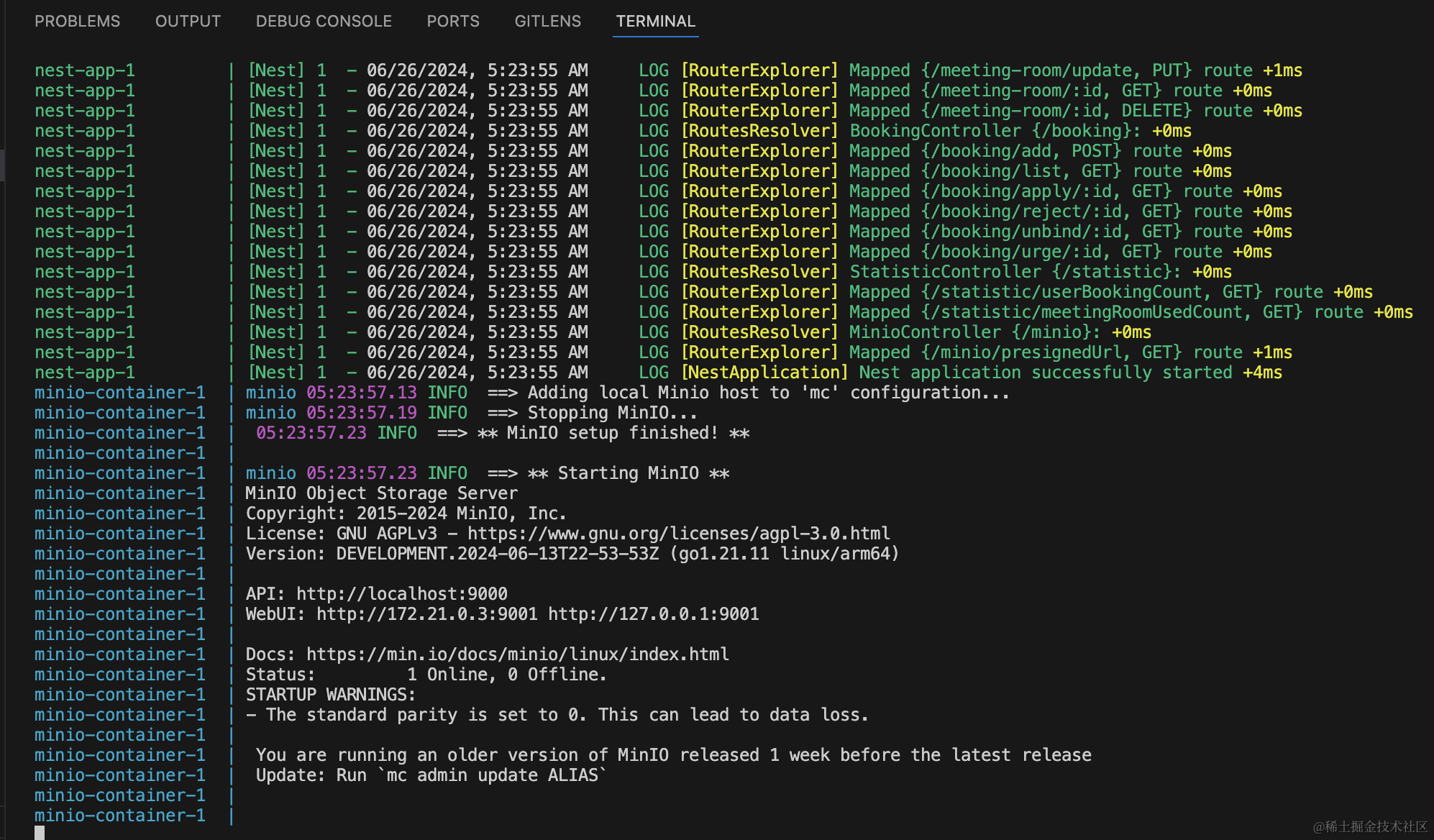Click the terminal cursor block at bottom
Image resolution: width=1434 pixels, height=840 pixels.
40,832
